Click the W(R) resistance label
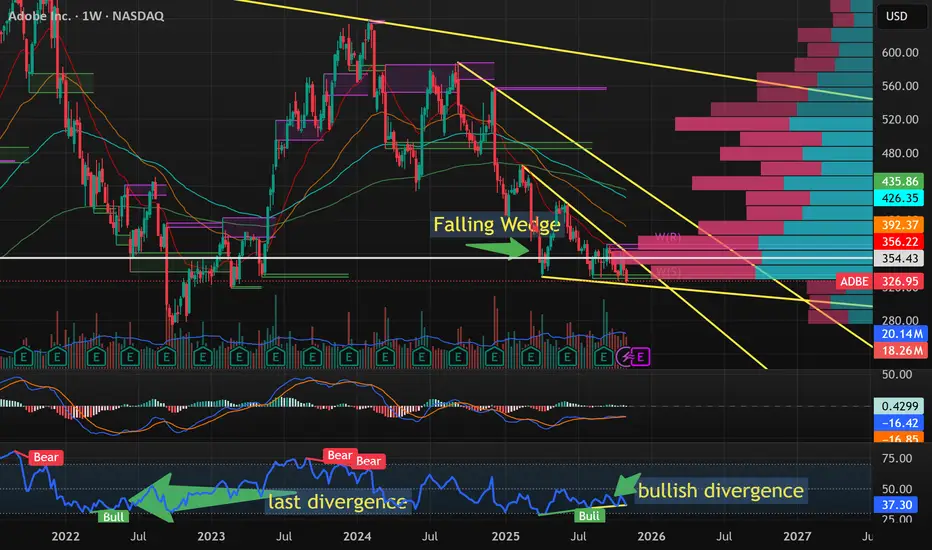932x550 pixels. tap(667, 237)
